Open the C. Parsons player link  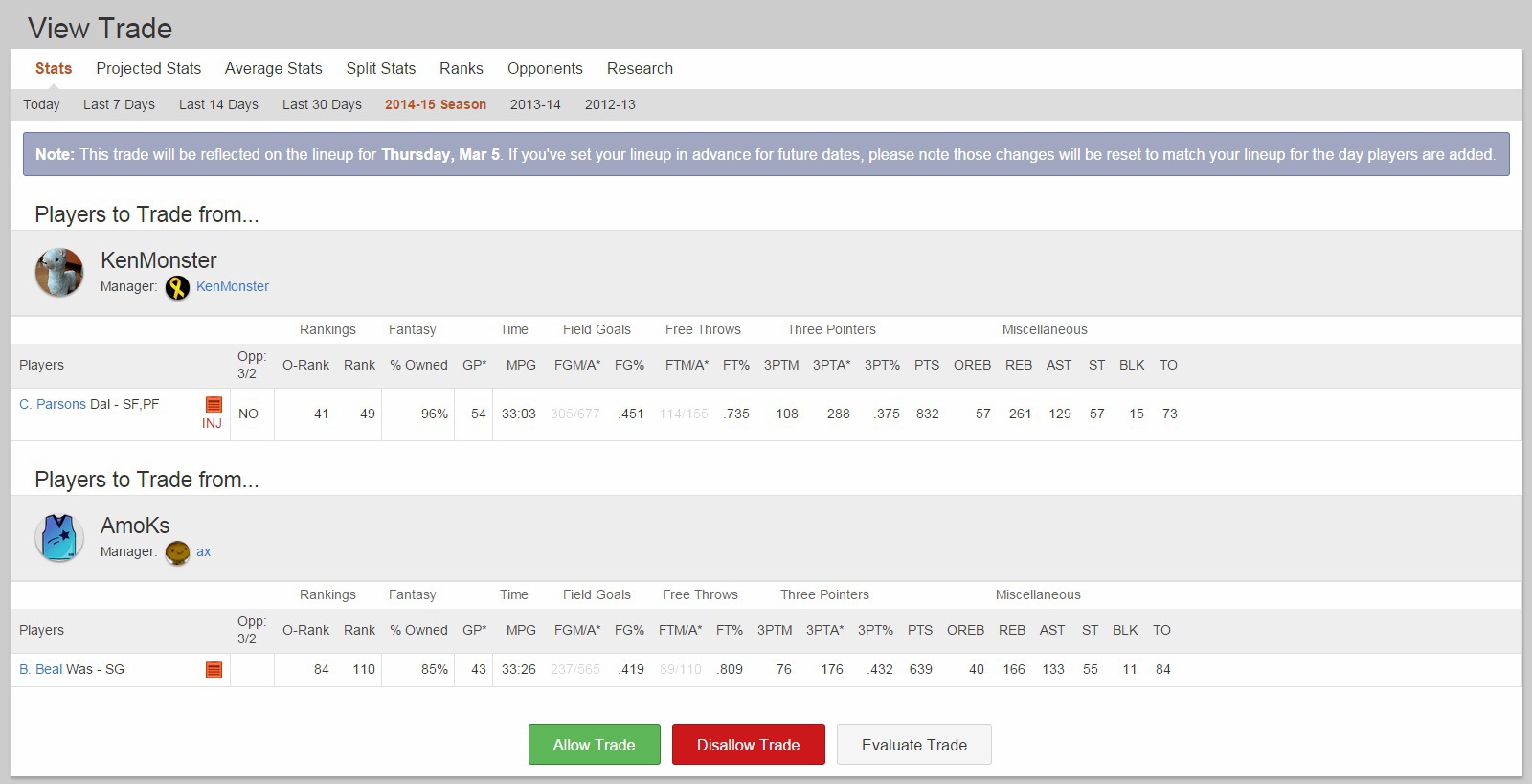[x=53, y=404]
